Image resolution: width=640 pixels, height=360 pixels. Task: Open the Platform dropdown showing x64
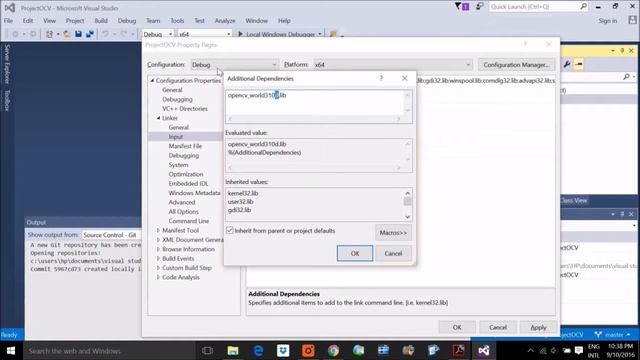393,64
